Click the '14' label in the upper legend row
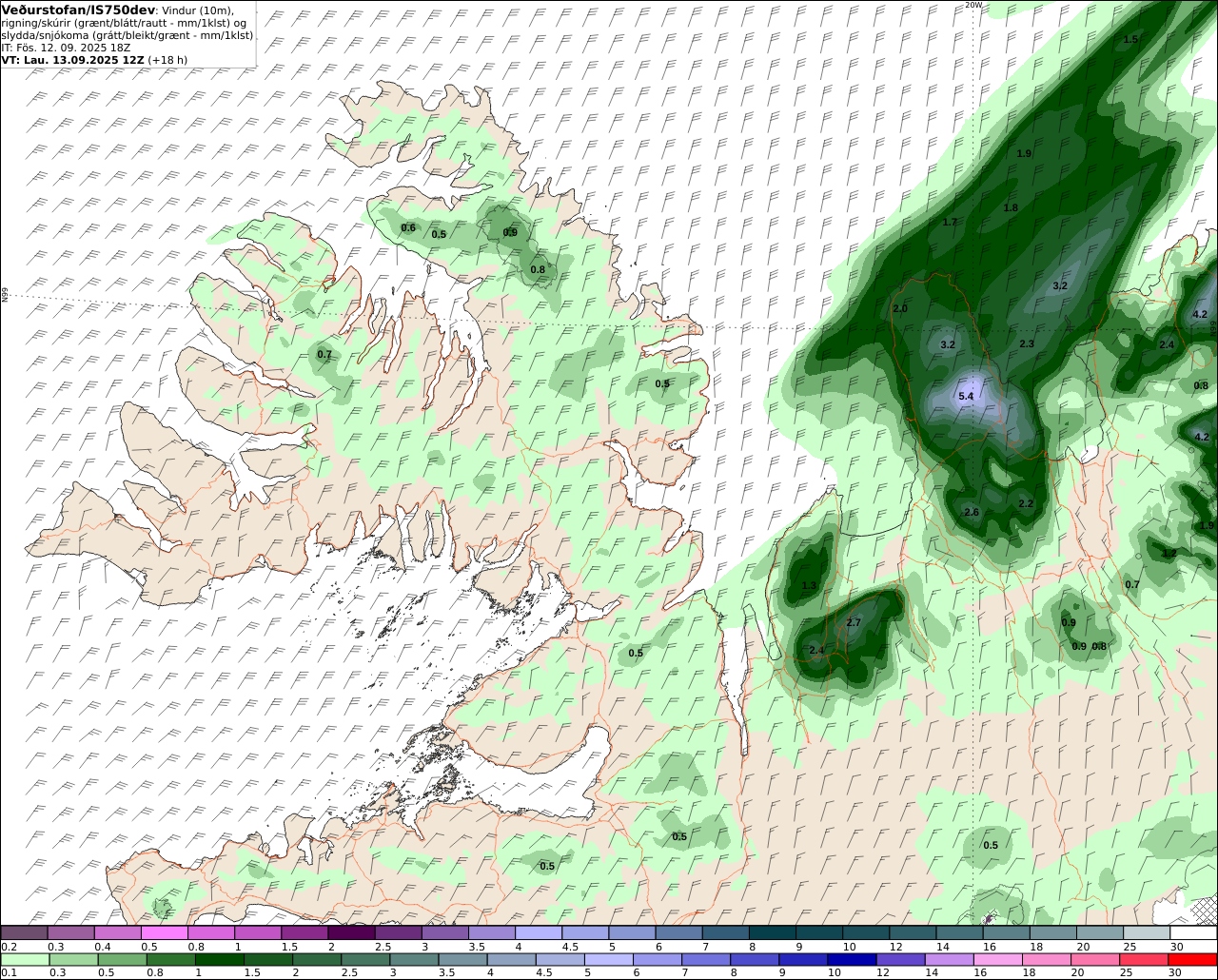The height and width of the screenshot is (980, 1218). point(942,947)
